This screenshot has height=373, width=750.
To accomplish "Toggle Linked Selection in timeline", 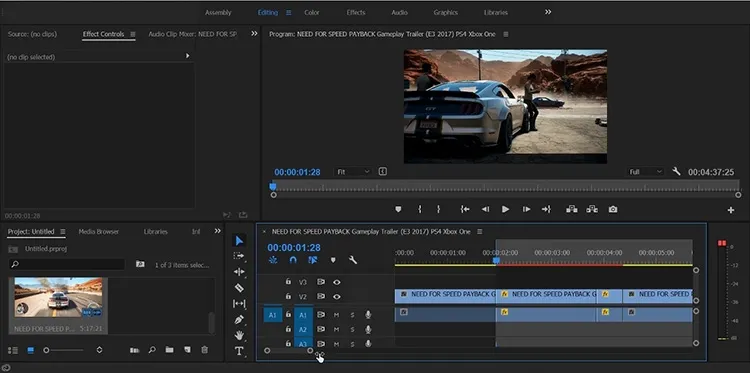I will (x=313, y=260).
